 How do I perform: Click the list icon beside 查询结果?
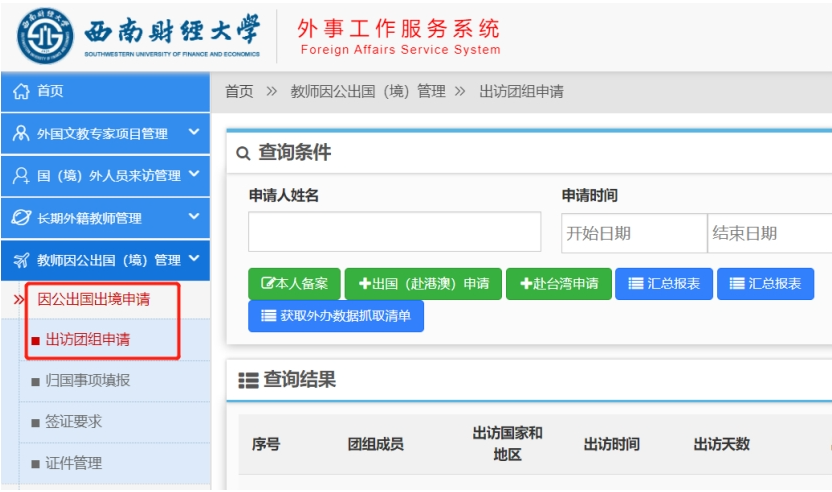[x=248, y=380]
